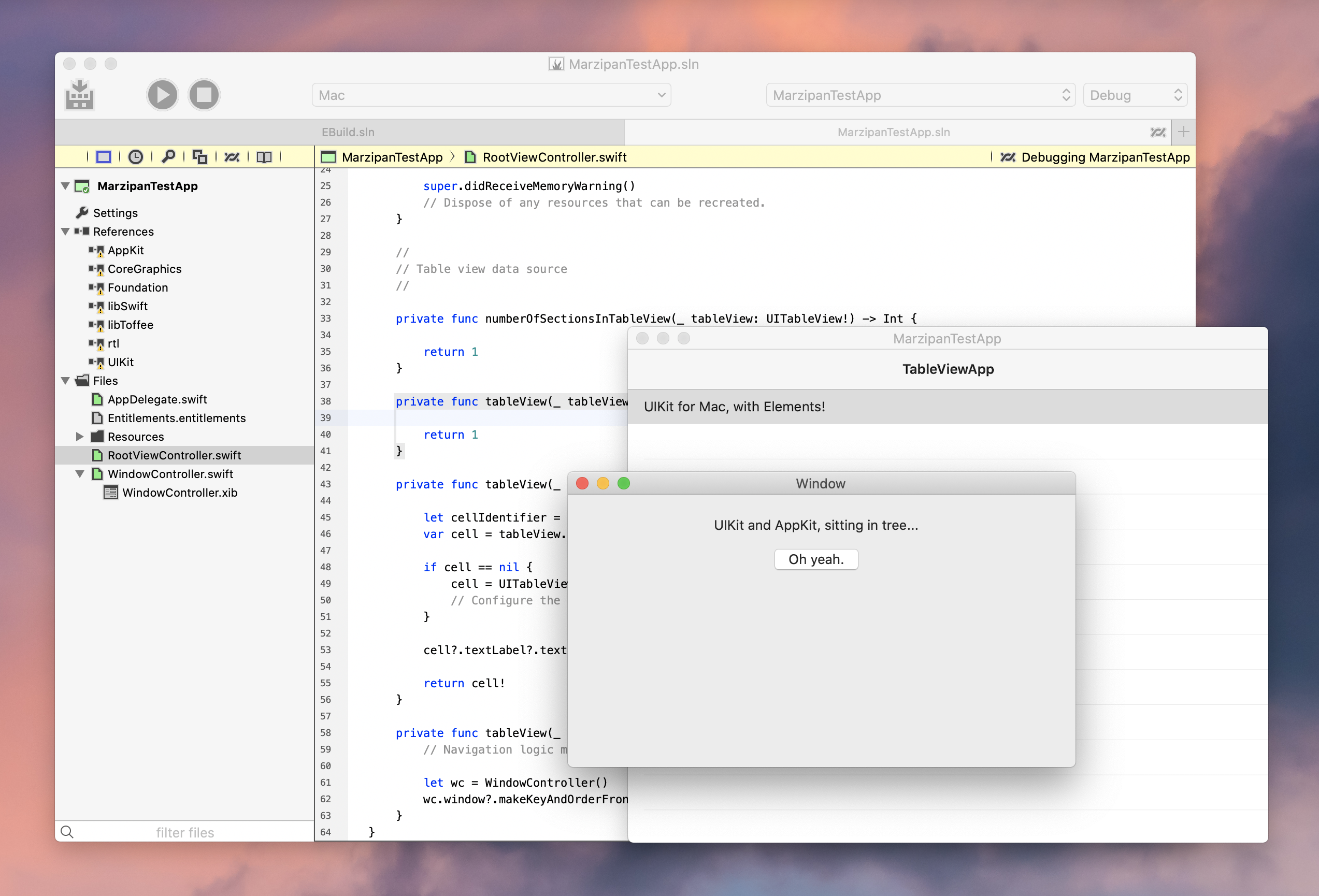Show the debug navigator in sidebar toolbar
The image size is (1319, 896).
click(x=232, y=156)
